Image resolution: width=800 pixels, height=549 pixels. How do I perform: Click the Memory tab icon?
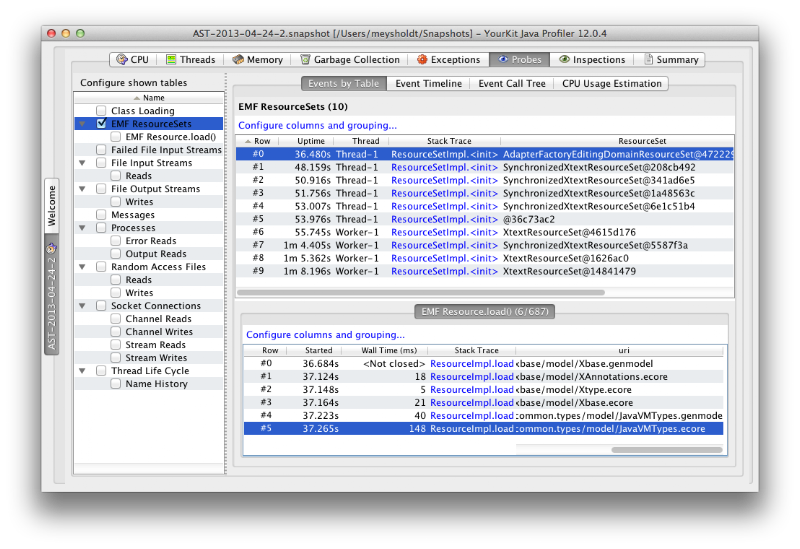(x=238, y=59)
